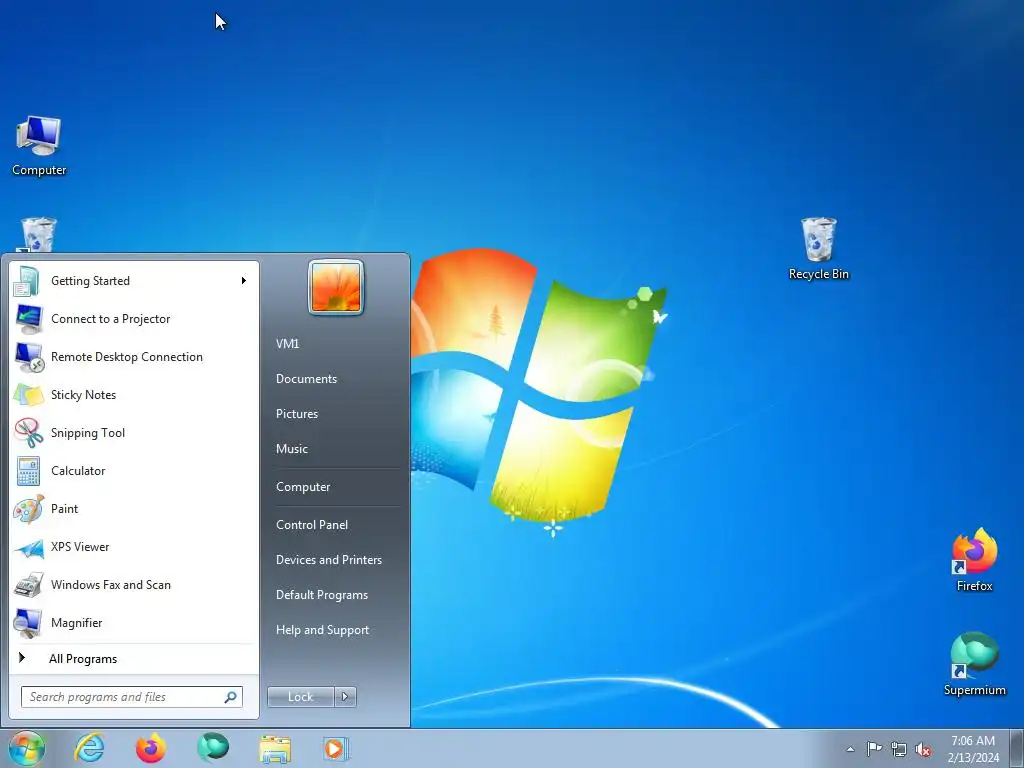Viewport: 1024px width, 768px height.
Task: Expand the Getting Started submenu arrow
Action: click(x=244, y=281)
